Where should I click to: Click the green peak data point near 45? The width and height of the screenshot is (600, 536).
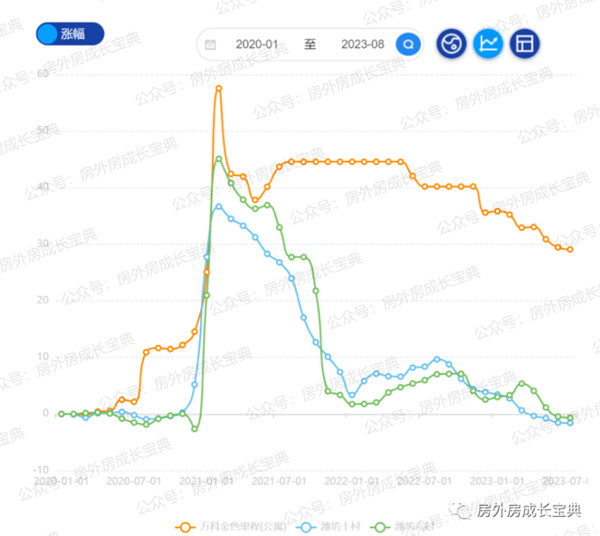click(219, 158)
